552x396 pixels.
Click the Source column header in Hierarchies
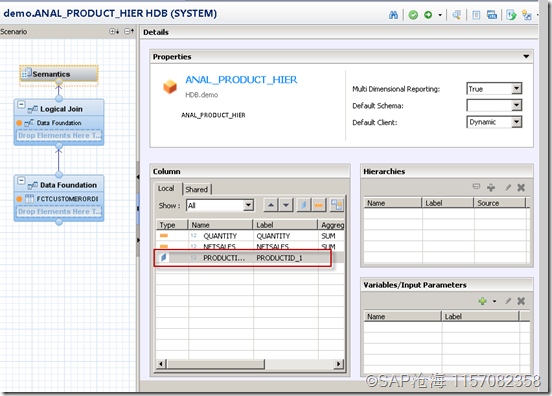[x=499, y=203]
